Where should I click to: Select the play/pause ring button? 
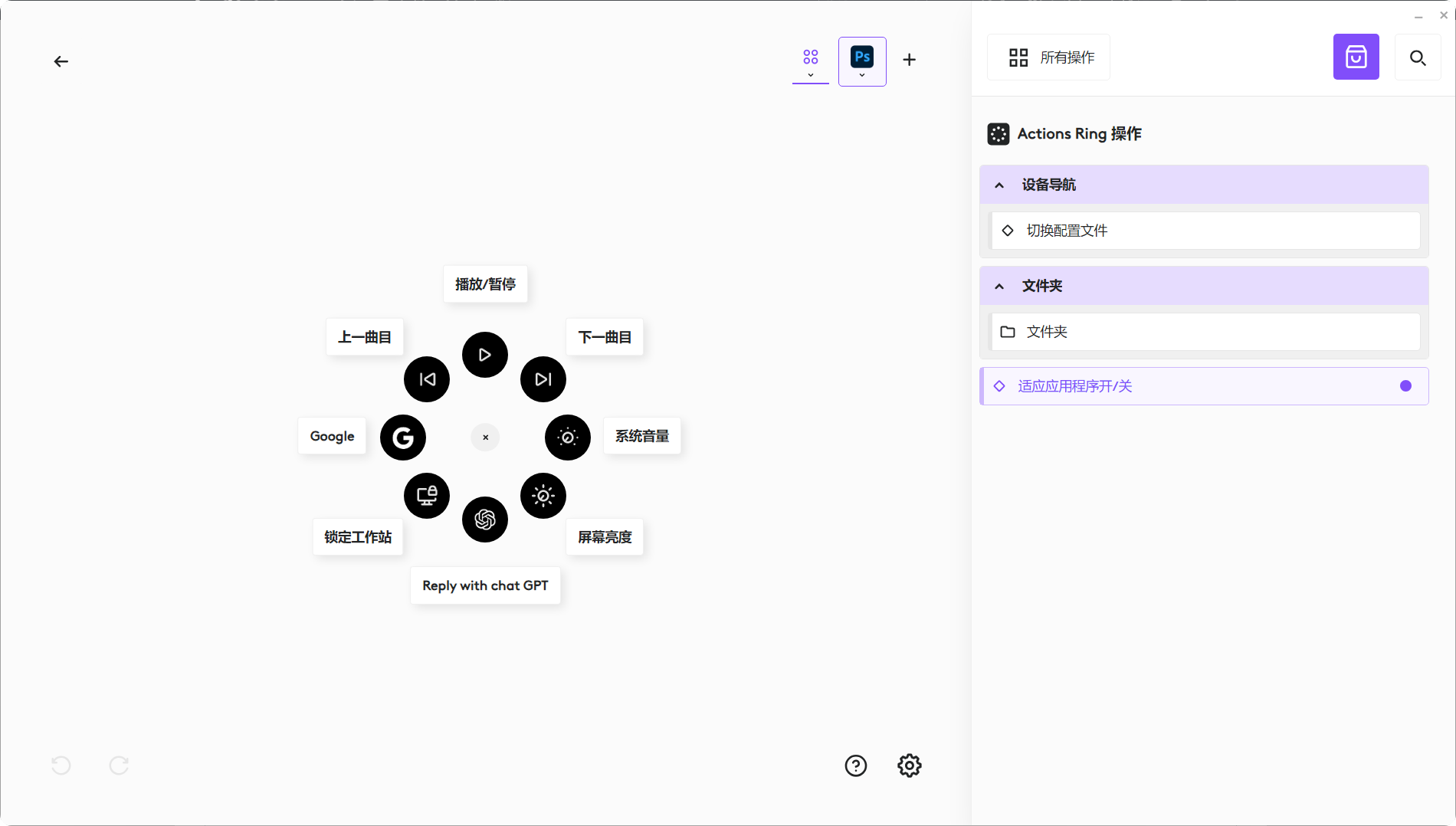point(485,355)
